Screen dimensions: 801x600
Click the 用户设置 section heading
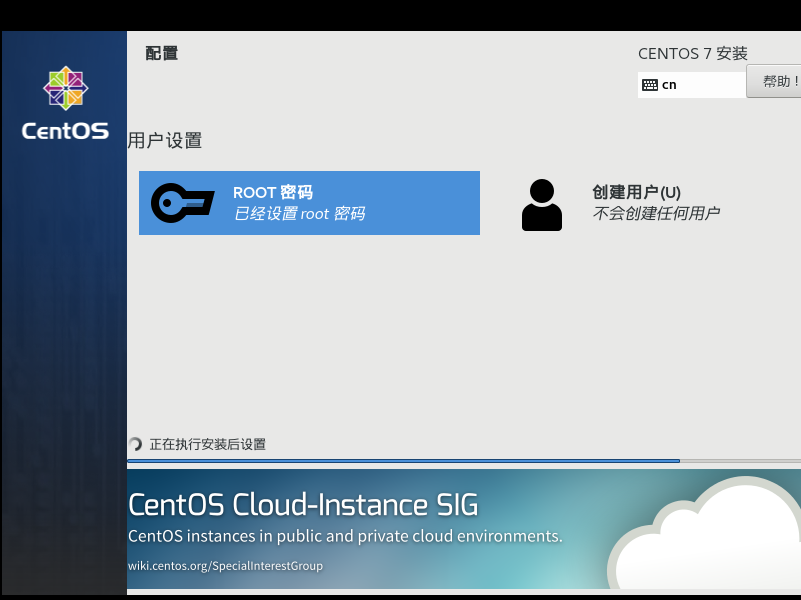click(164, 140)
